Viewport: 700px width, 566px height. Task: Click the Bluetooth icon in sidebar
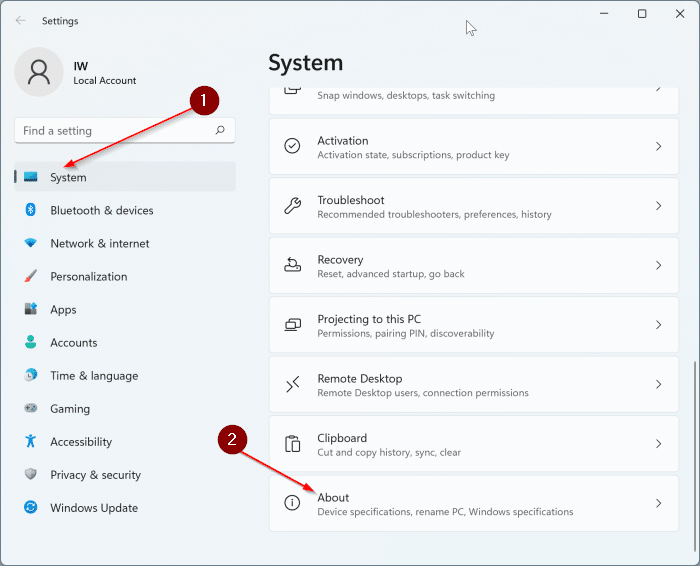30,209
